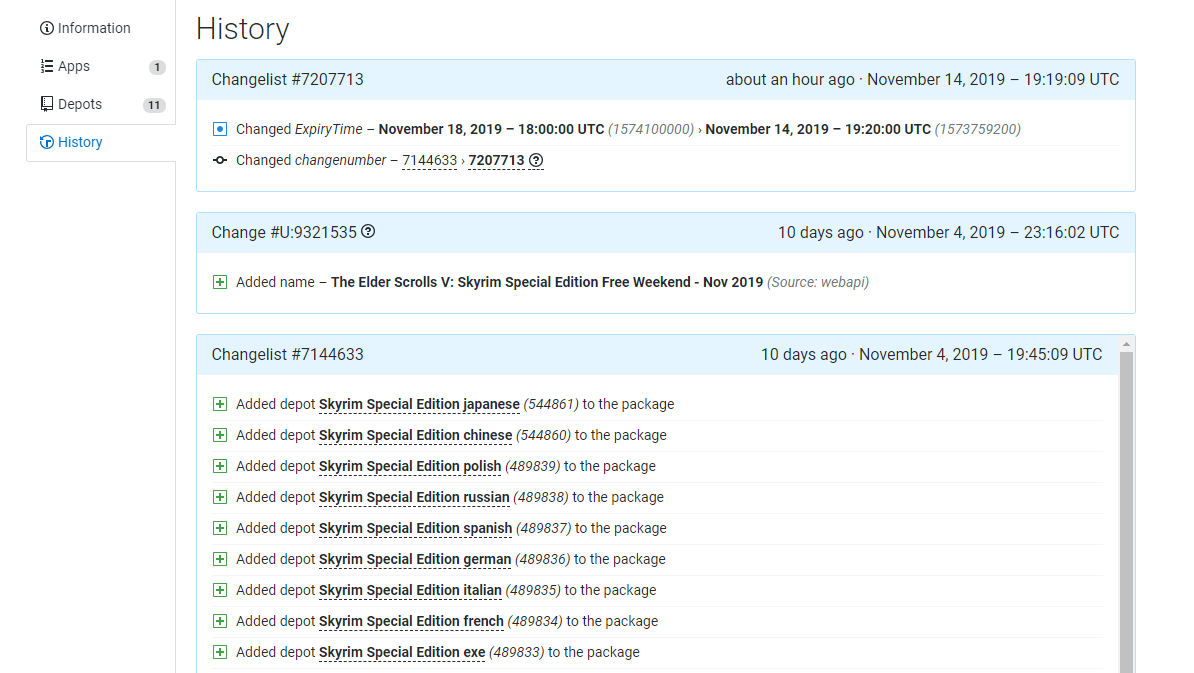
Task: Open Changelist #7144633 header link
Action: click(x=288, y=355)
